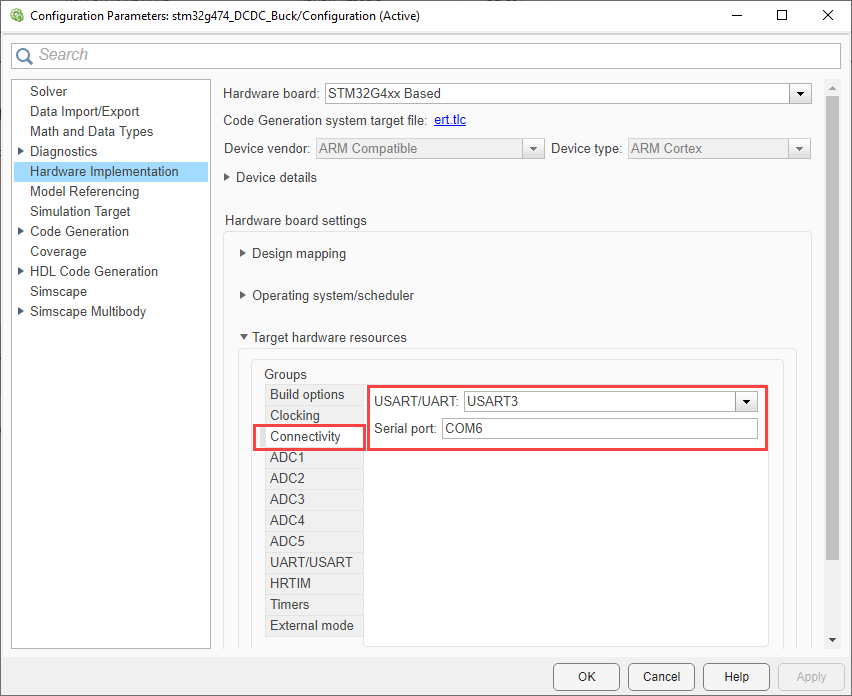Screen dimensions: 852x696
Task: Click the vertical scrollbar down arrow
Action: coord(832,640)
